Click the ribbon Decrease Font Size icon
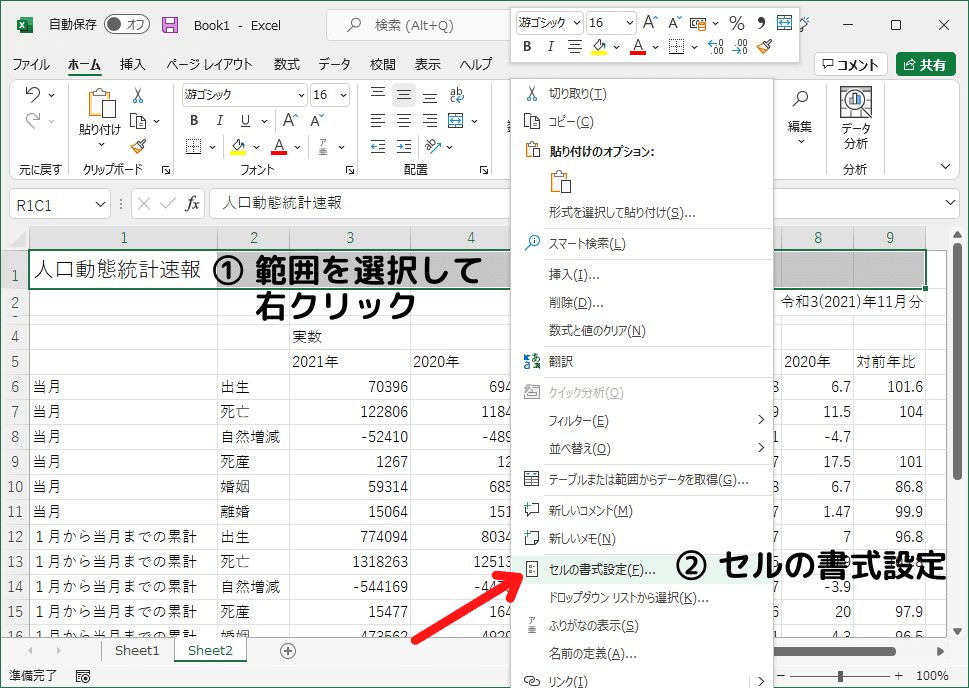This screenshot has width=969, height=688. click(x=317, y=121)
